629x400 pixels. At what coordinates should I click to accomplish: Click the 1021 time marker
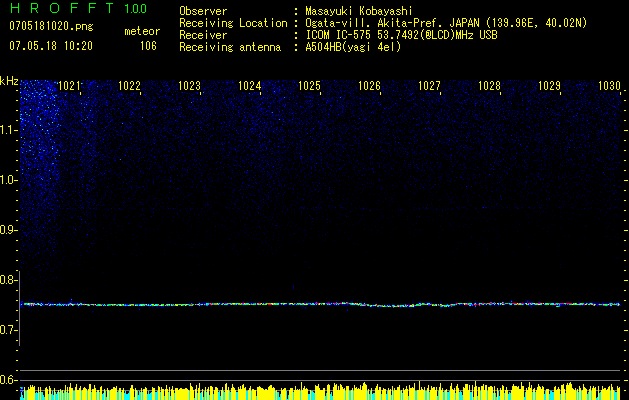tap(70, 86)
